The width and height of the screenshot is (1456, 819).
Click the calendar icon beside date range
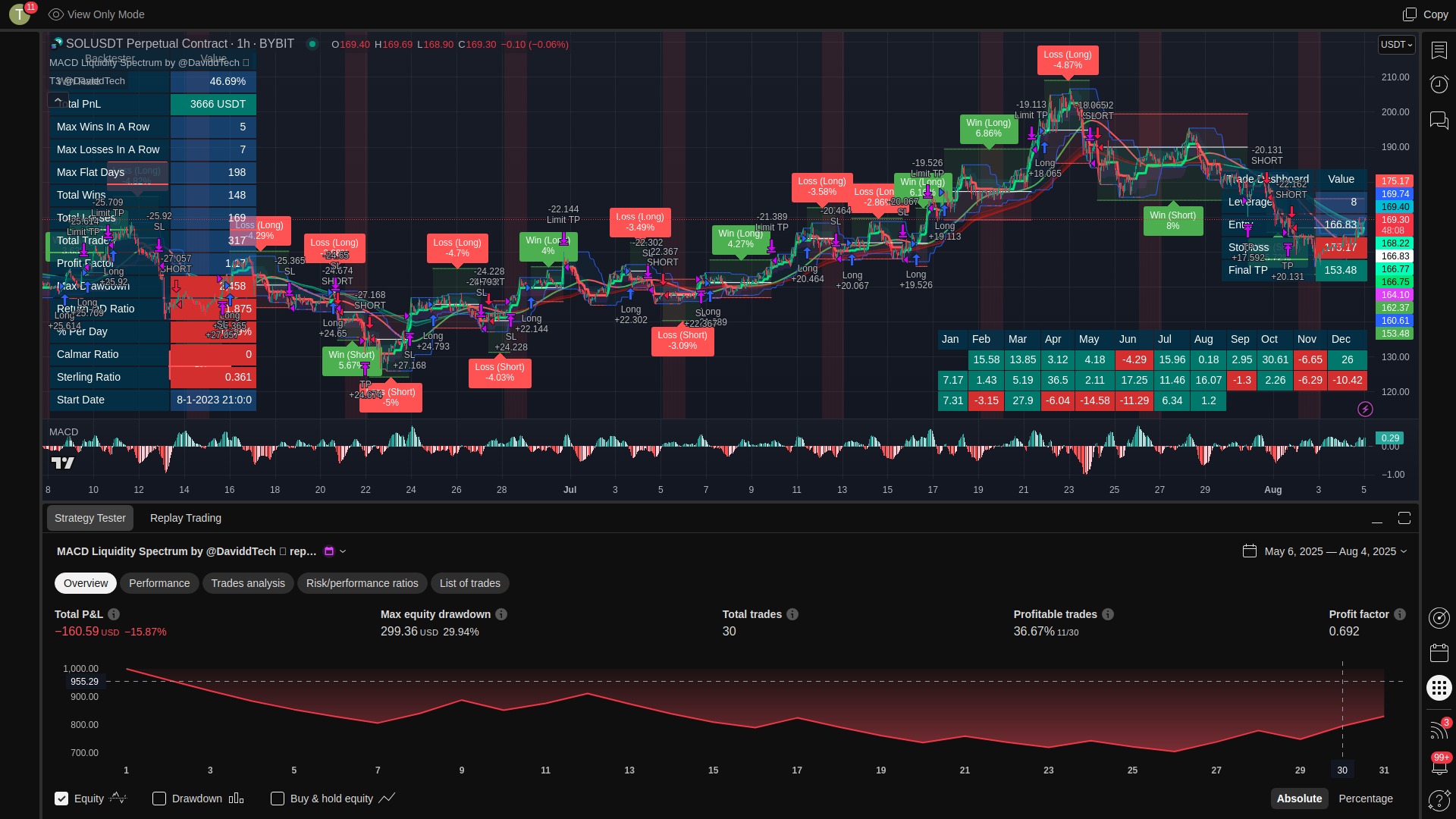point(1250,551)
